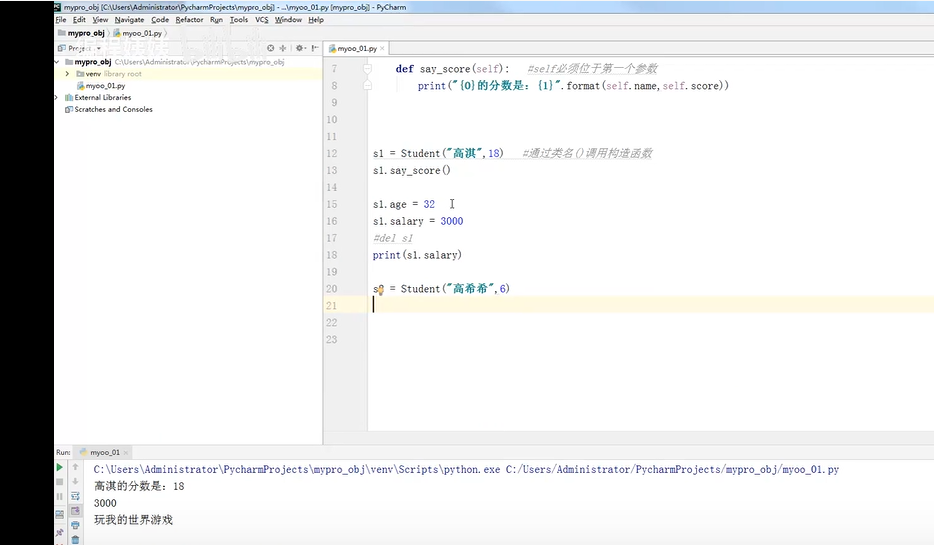Image resolution: width=934 pixels, height=545 pixels.
Task: Pin the Run tab
Action: (60, 532)
